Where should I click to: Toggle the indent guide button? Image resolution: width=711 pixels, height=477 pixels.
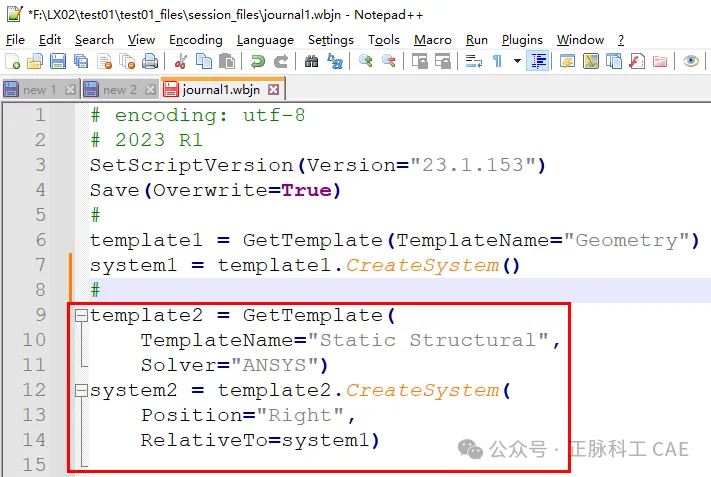point(539,62)
